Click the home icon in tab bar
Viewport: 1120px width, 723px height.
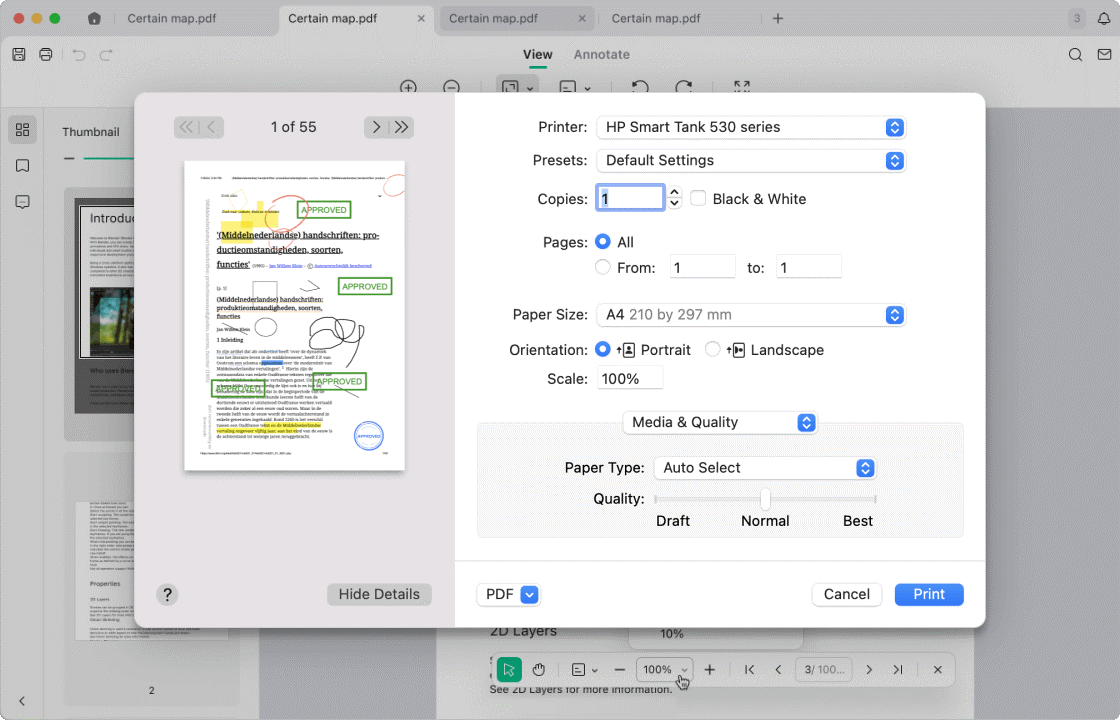94,19
